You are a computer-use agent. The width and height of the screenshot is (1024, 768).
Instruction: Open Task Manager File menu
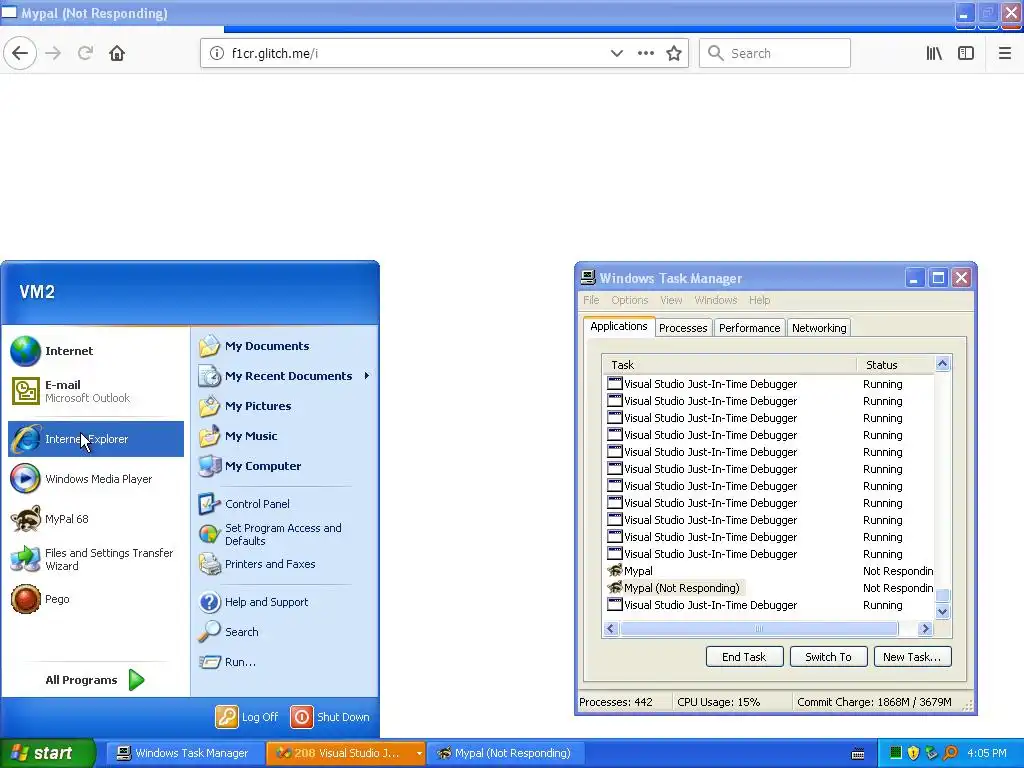pyautogui.click(x=591, y=300)
